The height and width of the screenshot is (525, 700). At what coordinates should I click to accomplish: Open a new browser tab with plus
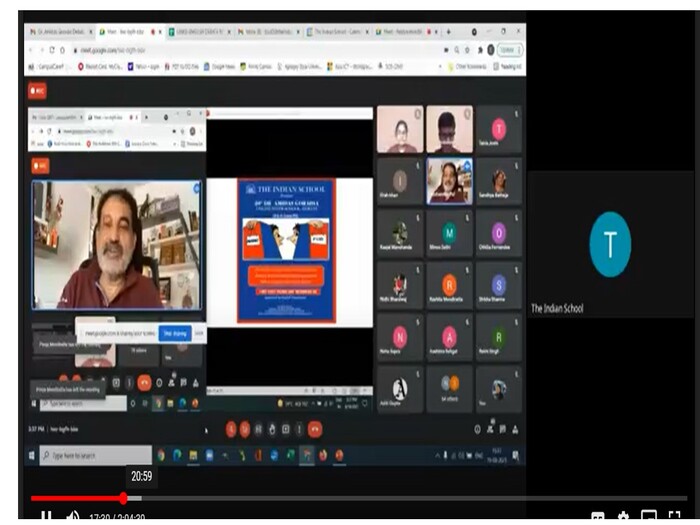[448, 32]
